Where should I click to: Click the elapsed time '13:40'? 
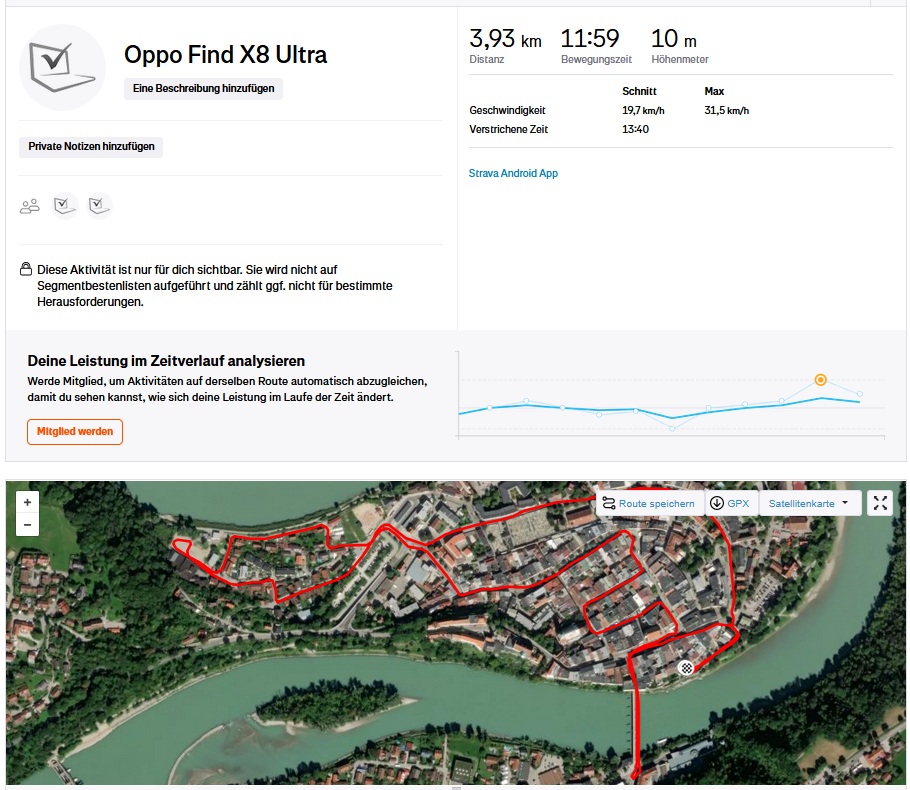635,129
